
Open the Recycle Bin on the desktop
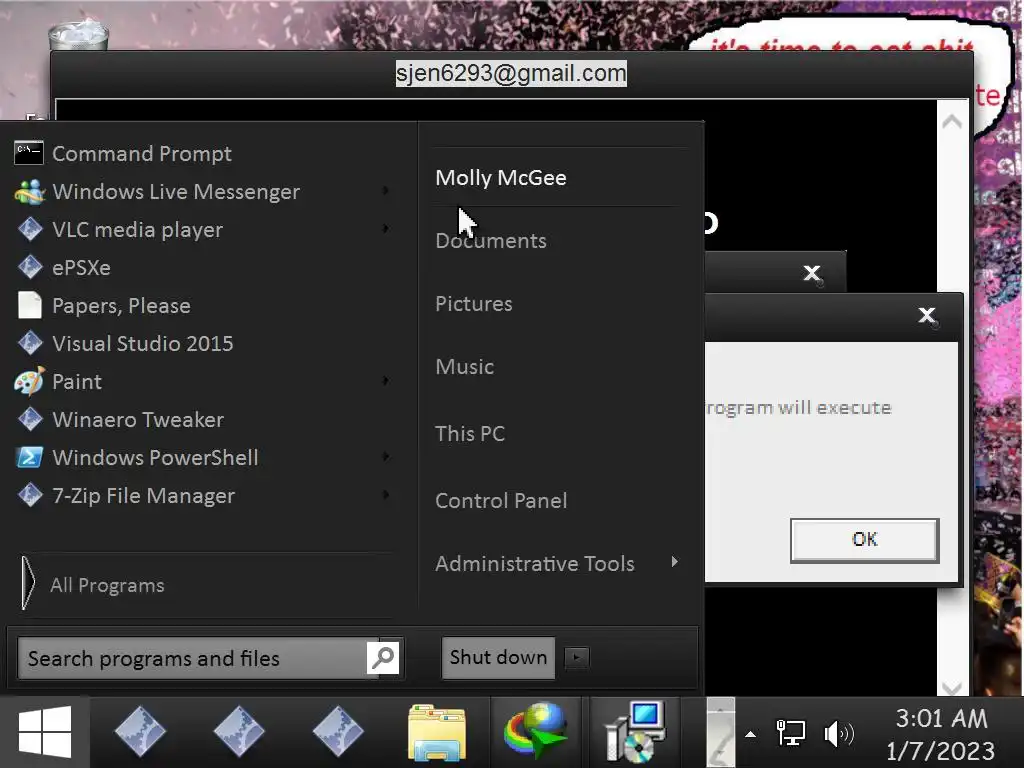[x=78, y=36]
